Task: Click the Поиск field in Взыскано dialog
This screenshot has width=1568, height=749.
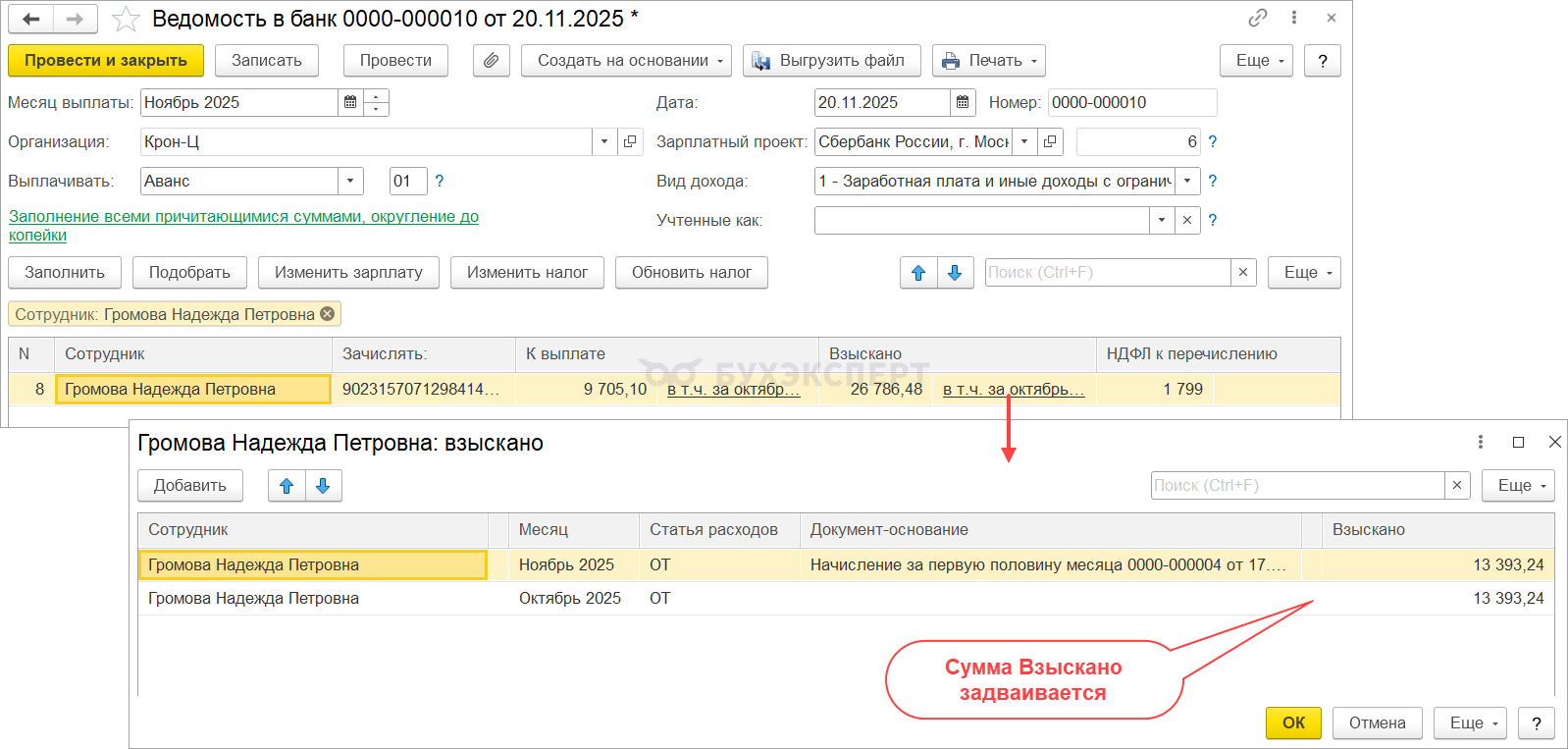Action: pos(1297,486)
